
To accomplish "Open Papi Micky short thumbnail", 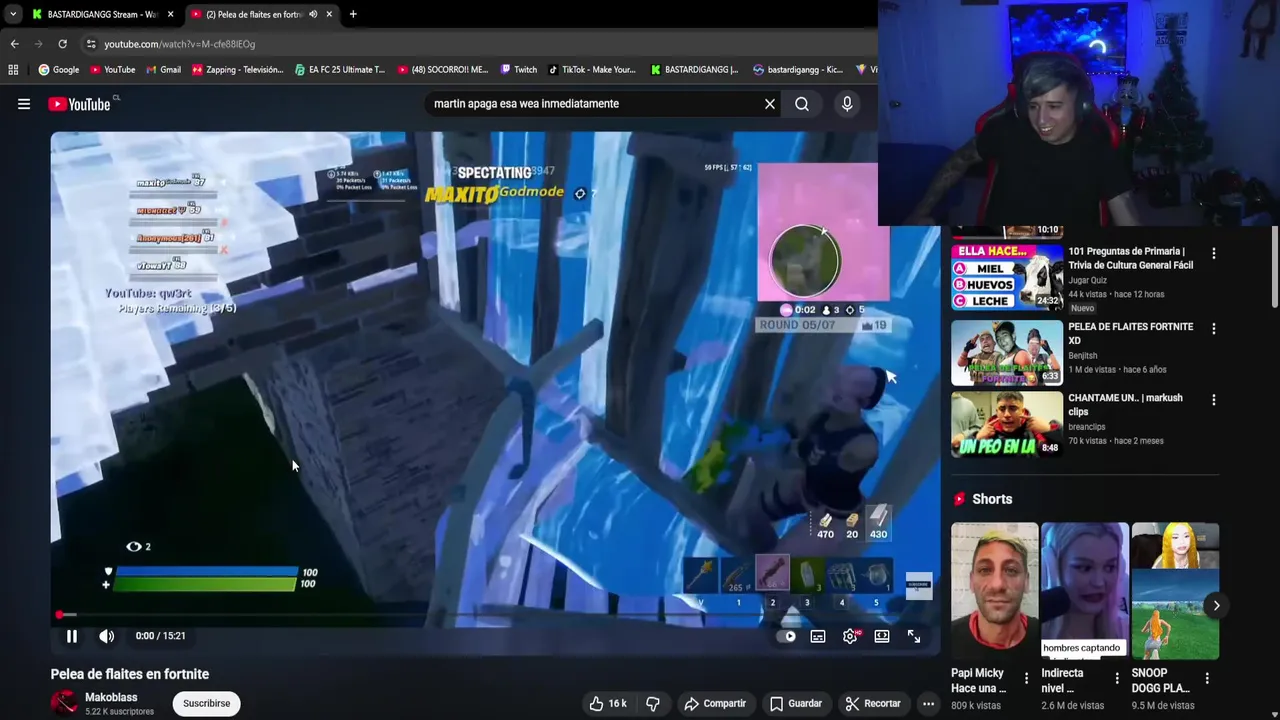I will pos(995,591).
